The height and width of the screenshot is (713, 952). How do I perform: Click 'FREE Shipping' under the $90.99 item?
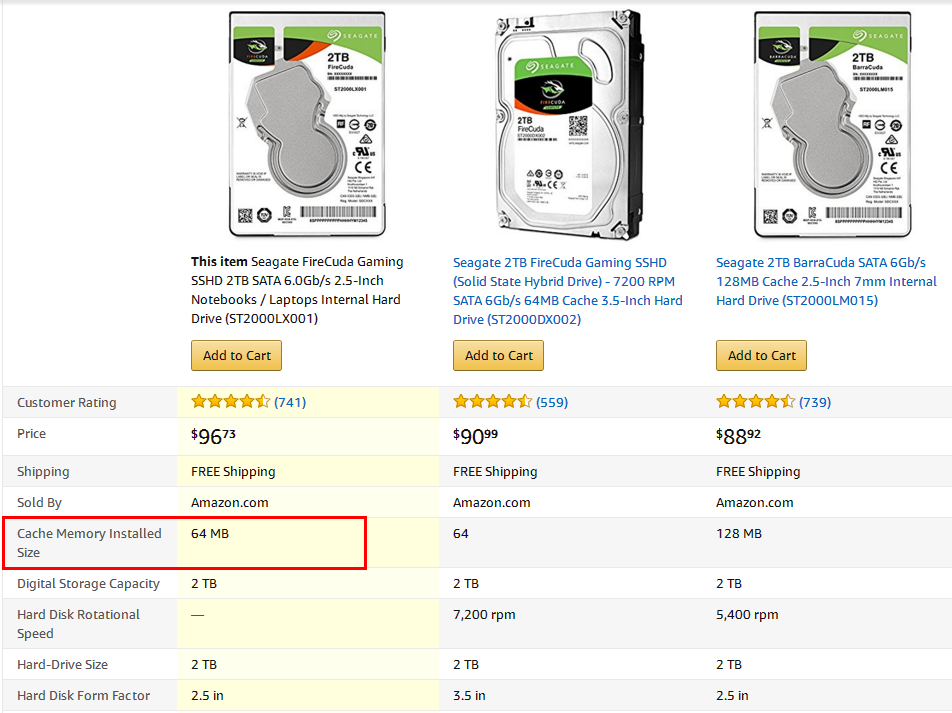coord(495,472)
